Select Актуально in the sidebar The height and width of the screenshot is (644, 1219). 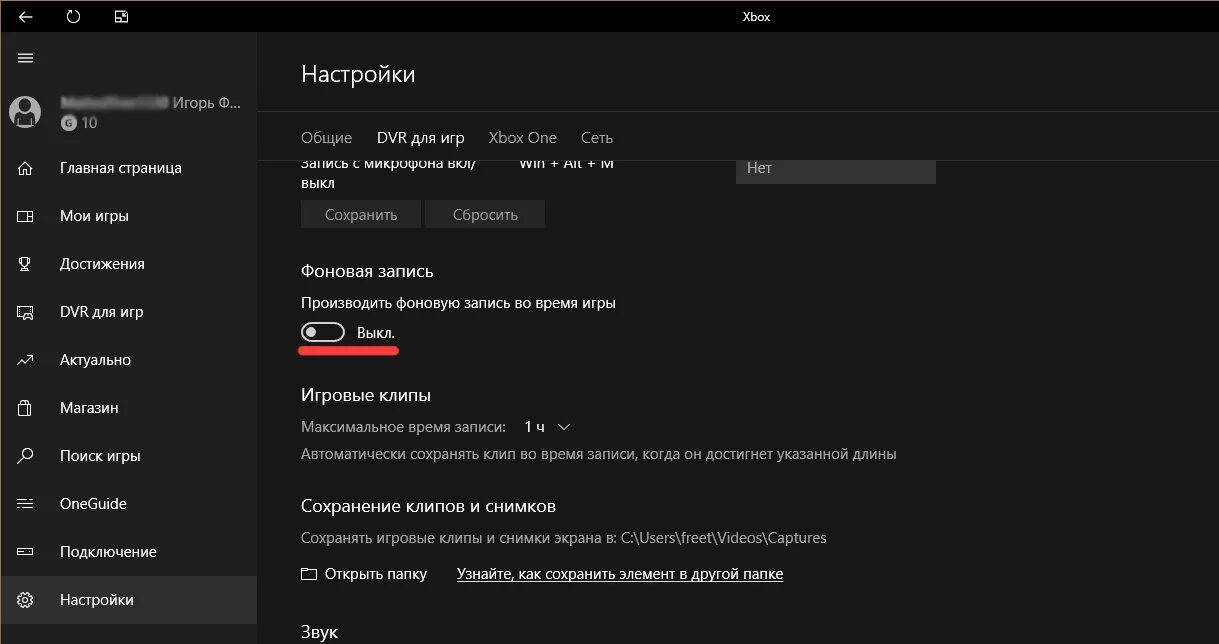pos(128,360)
